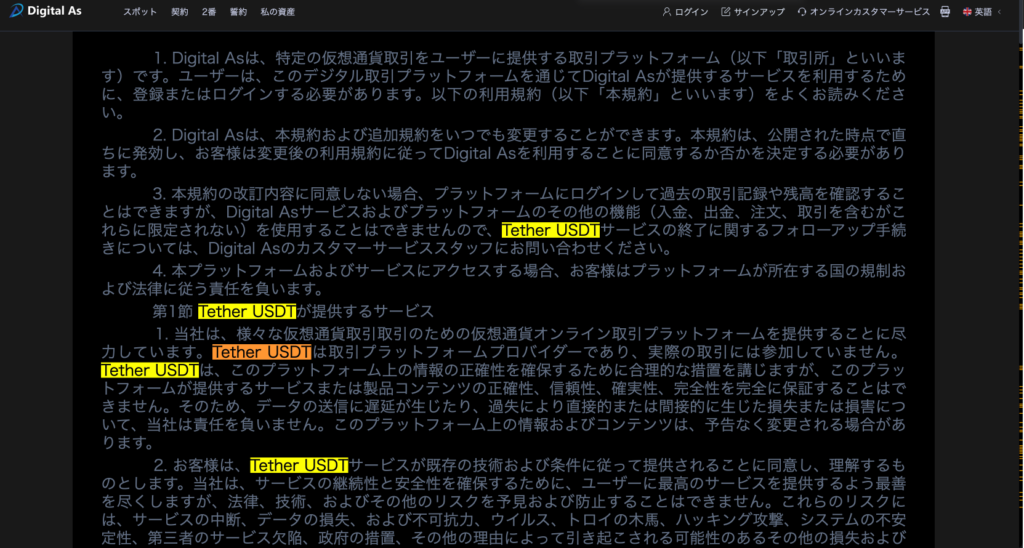
Task: Open the スポット menu item
Action: [140, 12]
